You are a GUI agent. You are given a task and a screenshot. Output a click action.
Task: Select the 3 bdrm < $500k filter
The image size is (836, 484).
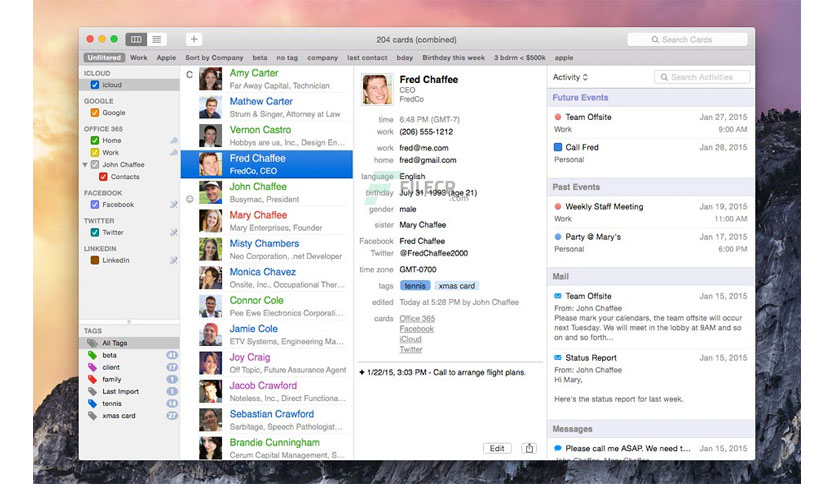520,58
